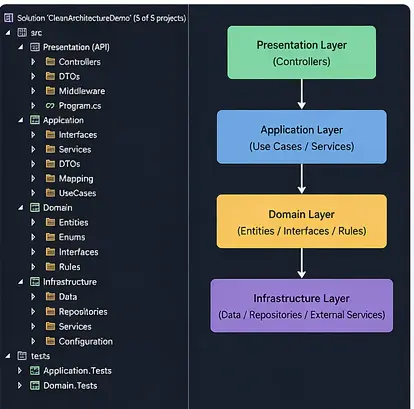Select the 'Domain.Tests' project label
This screenshot has height=409, width=414.
click(x=70, y=386)
